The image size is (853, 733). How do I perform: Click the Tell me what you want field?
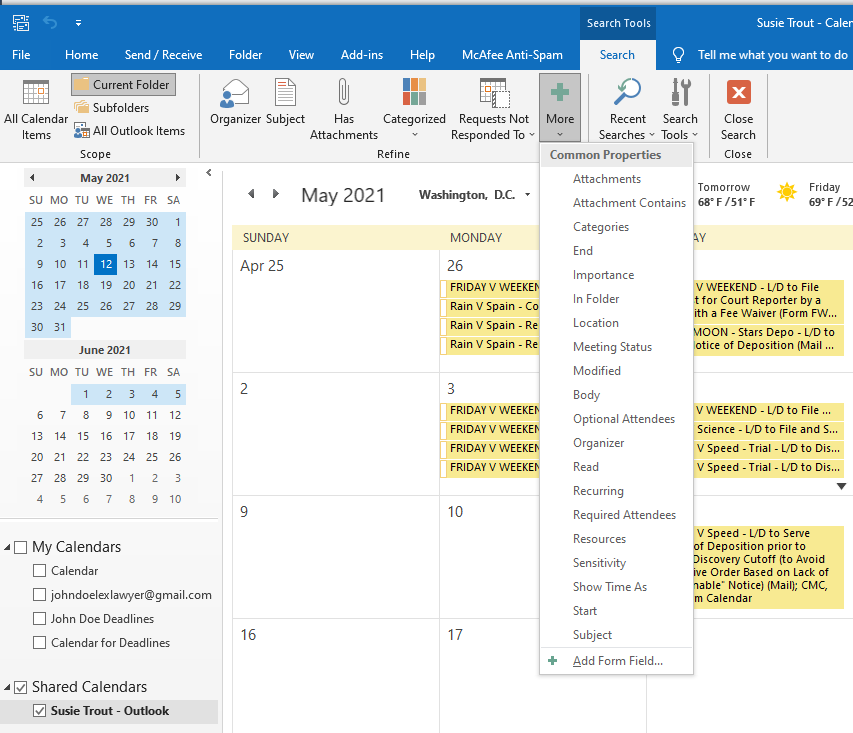click(772, 55)
